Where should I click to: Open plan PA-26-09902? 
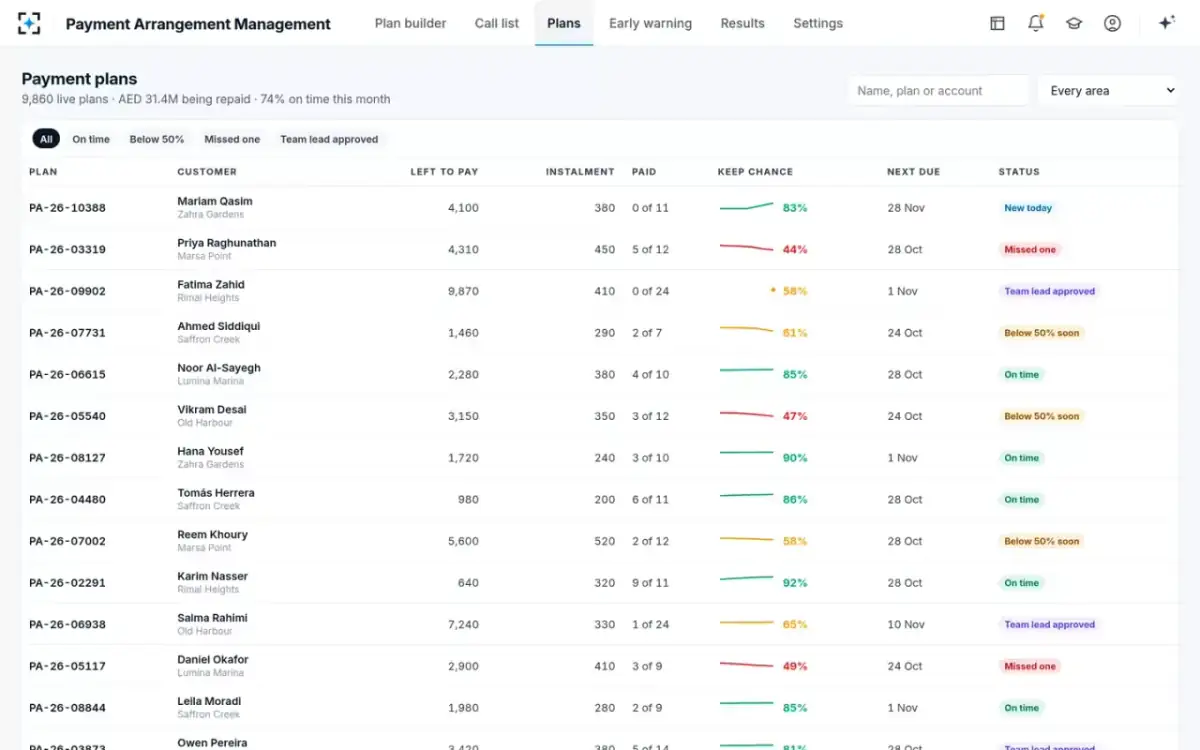[x=67, y=291]
